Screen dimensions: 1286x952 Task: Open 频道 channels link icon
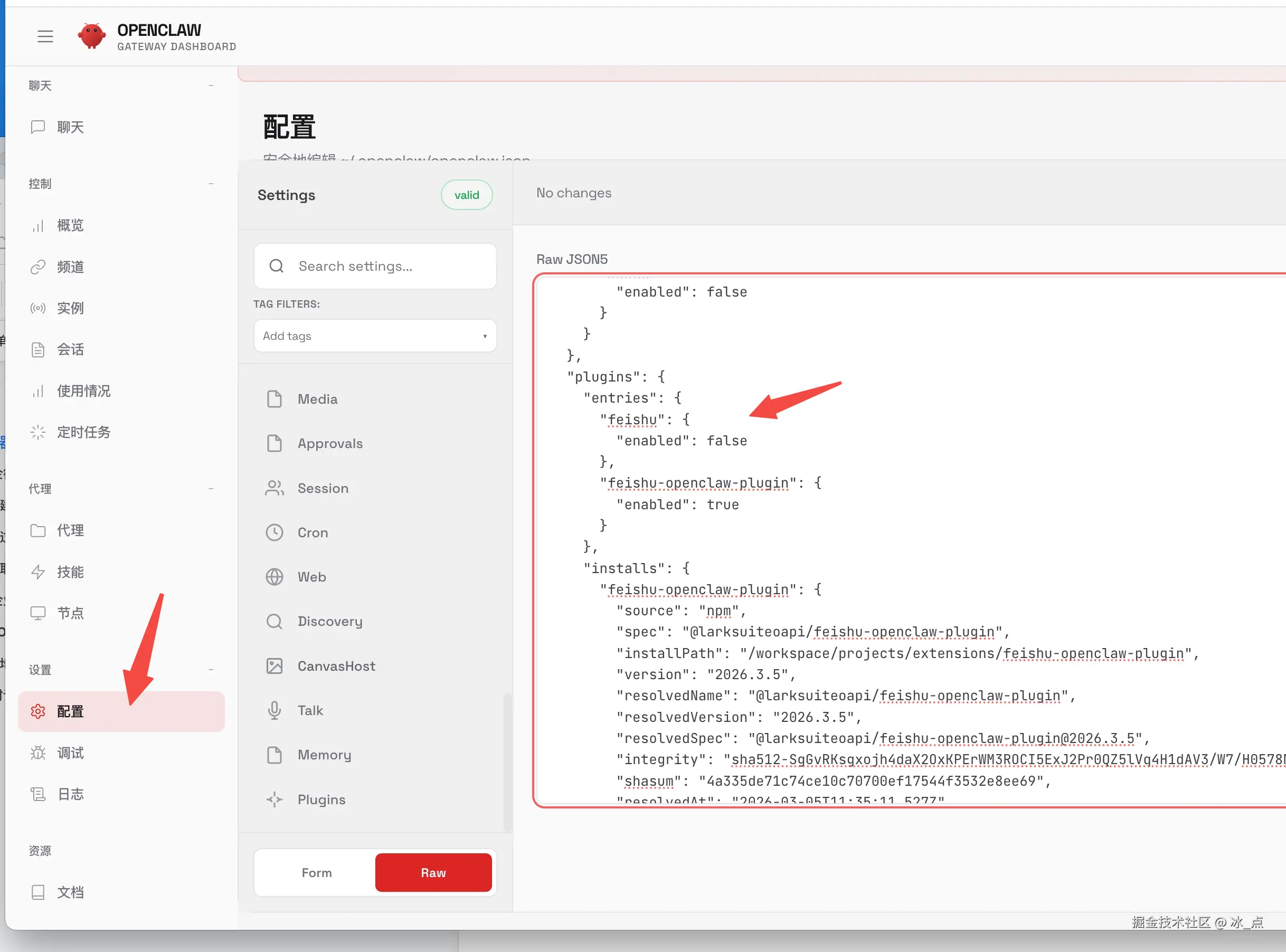38,267
